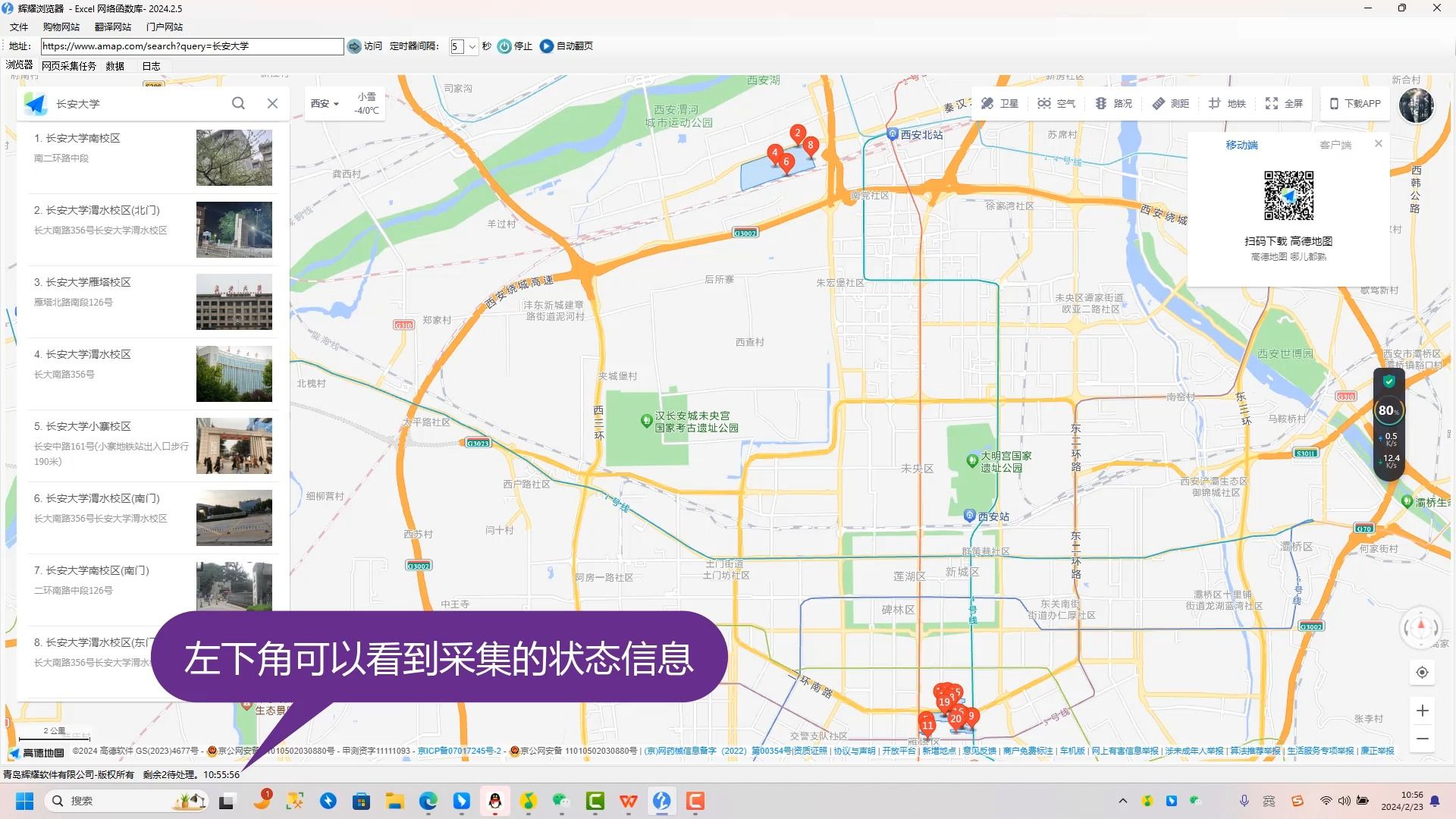Switch map to 全屏 fullscreen
Viewport: 1456px width, 819px height.
(1284, 103)
